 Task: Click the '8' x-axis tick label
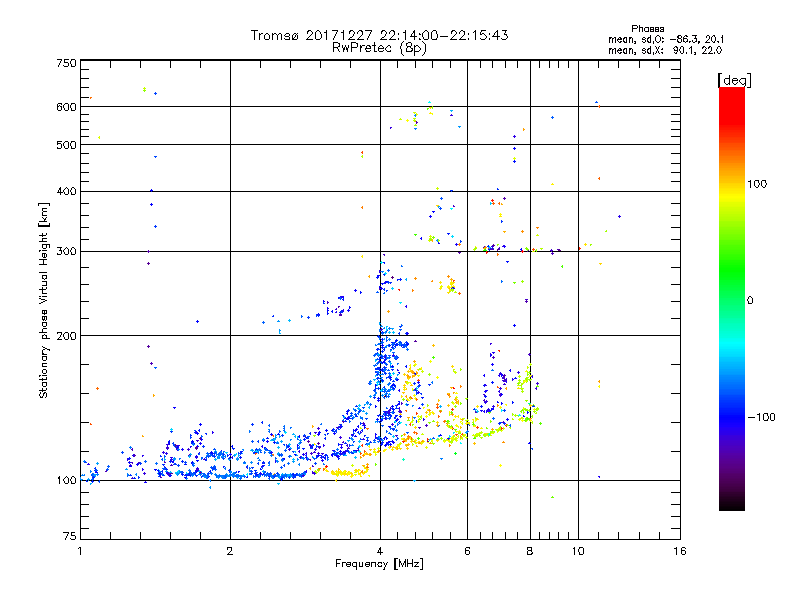tap(530, 551)
